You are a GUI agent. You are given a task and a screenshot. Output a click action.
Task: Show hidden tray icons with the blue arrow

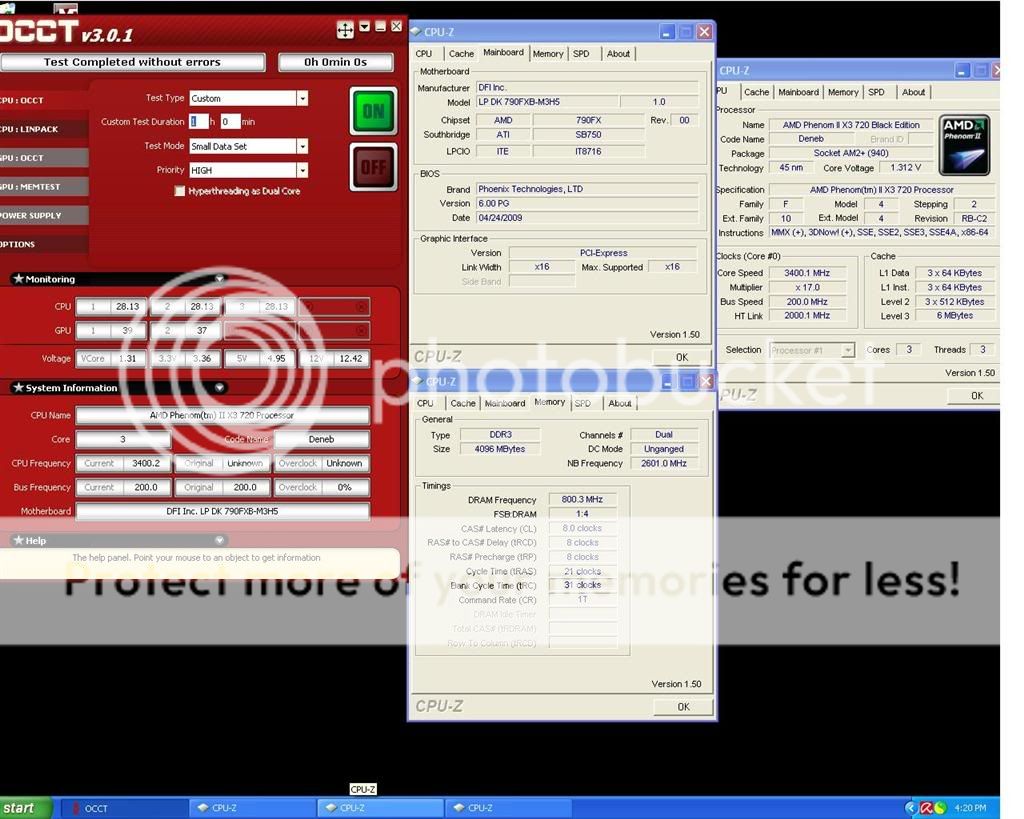pyautogui.click(x=910, y=808)
